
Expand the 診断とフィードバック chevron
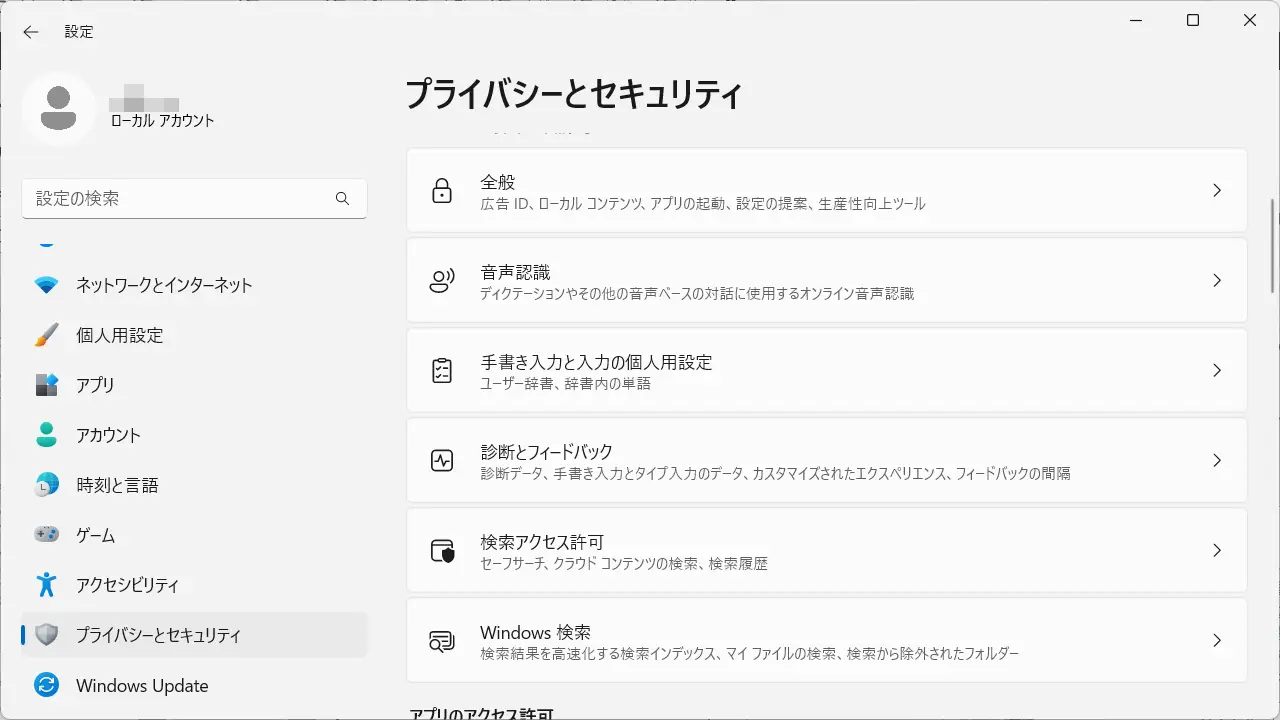click(x=1217, y=460)
